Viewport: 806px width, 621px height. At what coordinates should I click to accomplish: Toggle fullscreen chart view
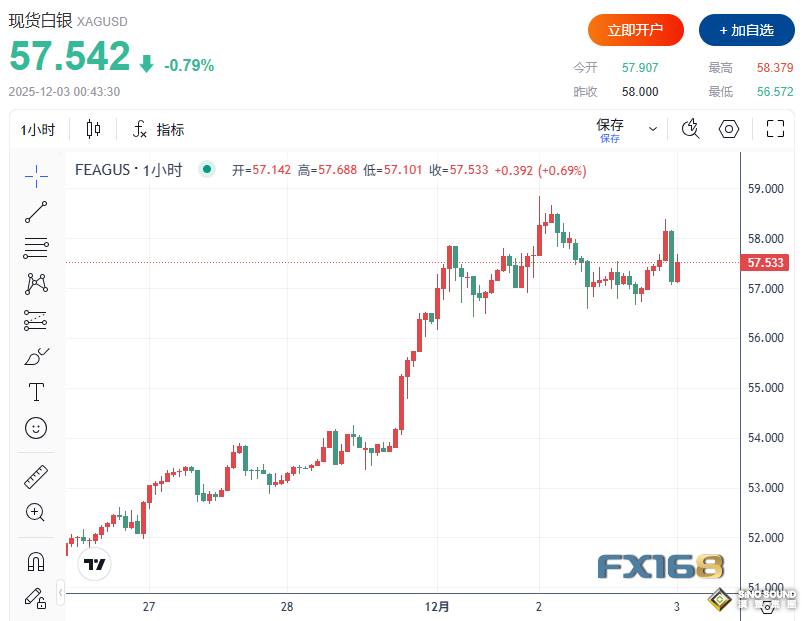[775, 129]
